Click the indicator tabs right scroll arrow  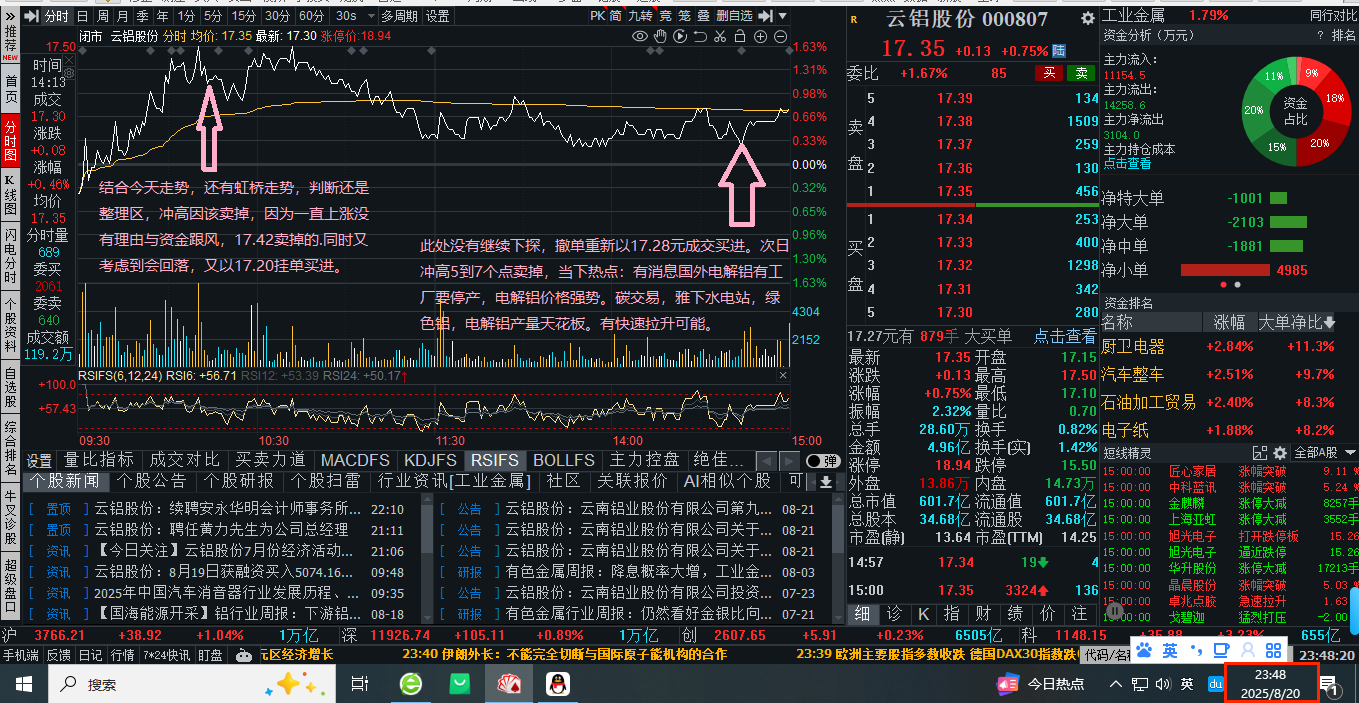[x=787, y=460]
